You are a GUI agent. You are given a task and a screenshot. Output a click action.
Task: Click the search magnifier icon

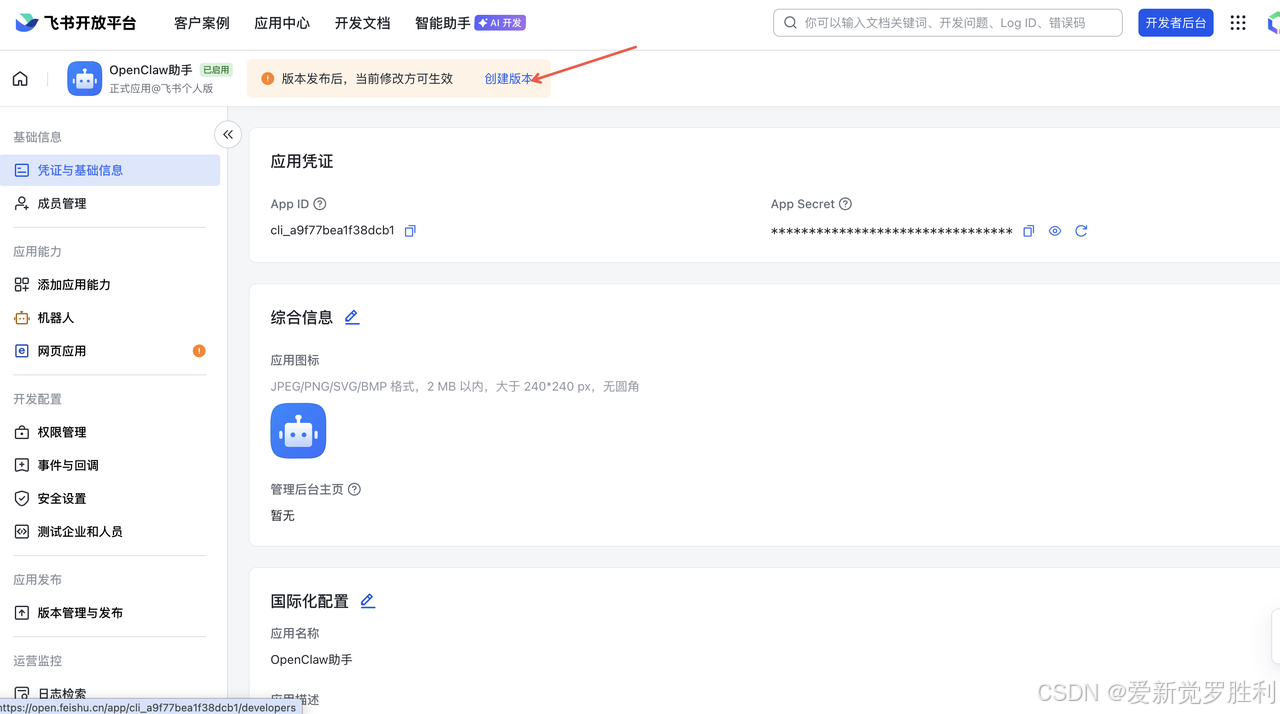coord(790,23)
